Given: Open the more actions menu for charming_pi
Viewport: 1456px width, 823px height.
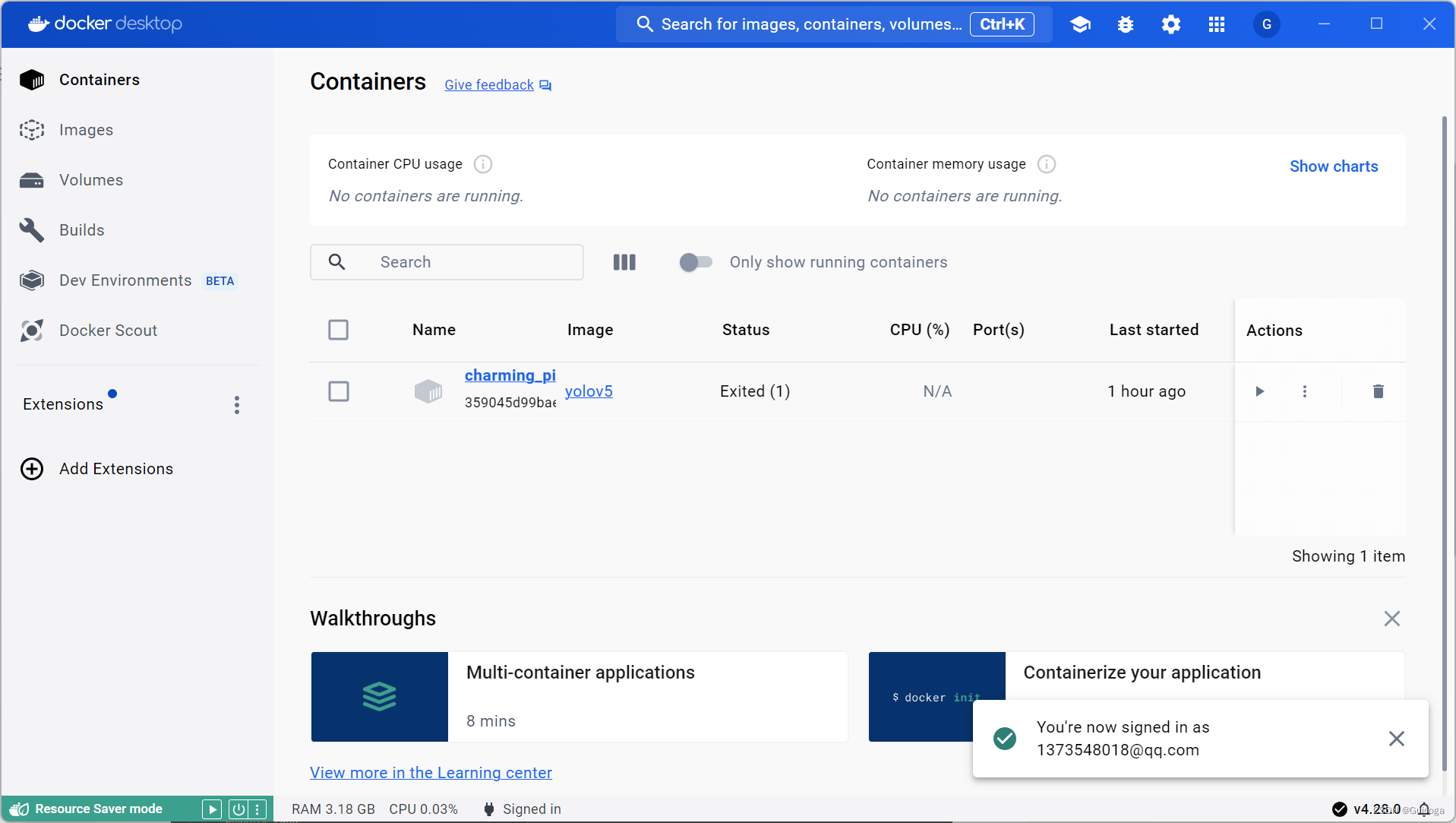Looking at the screenshot, I should pyautogui.click(x=1304, y=391).
